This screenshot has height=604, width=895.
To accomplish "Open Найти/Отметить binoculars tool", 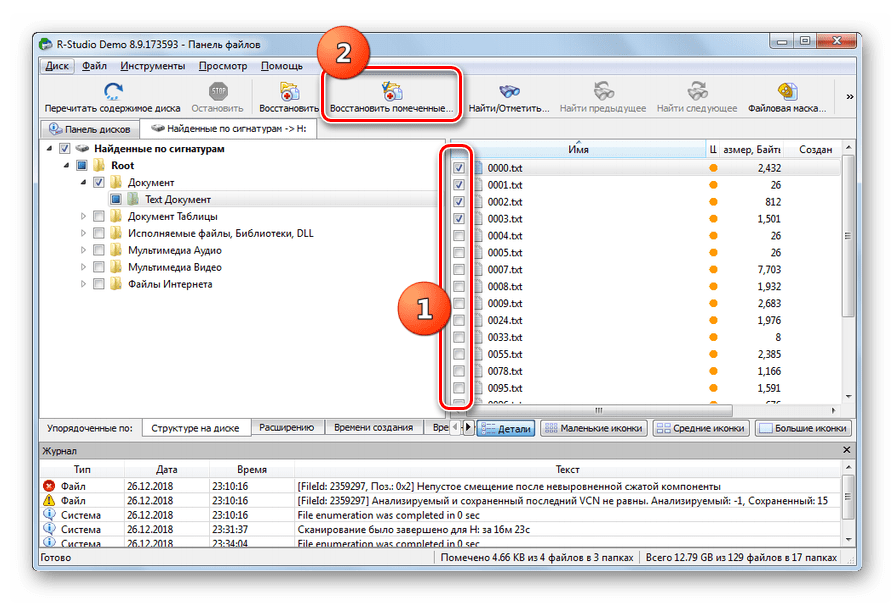I will [509, 91].
